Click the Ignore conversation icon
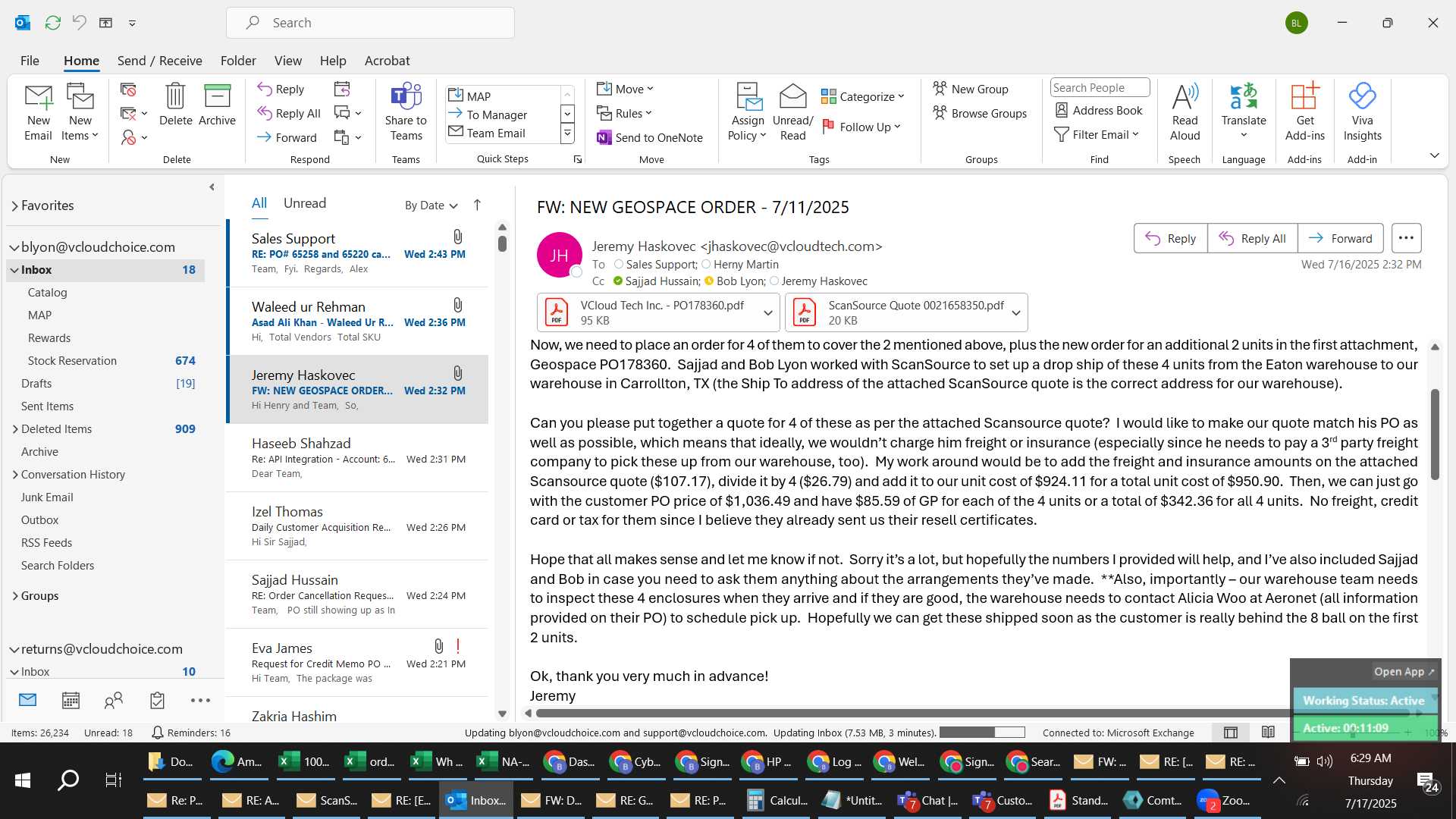 [128, 90]
